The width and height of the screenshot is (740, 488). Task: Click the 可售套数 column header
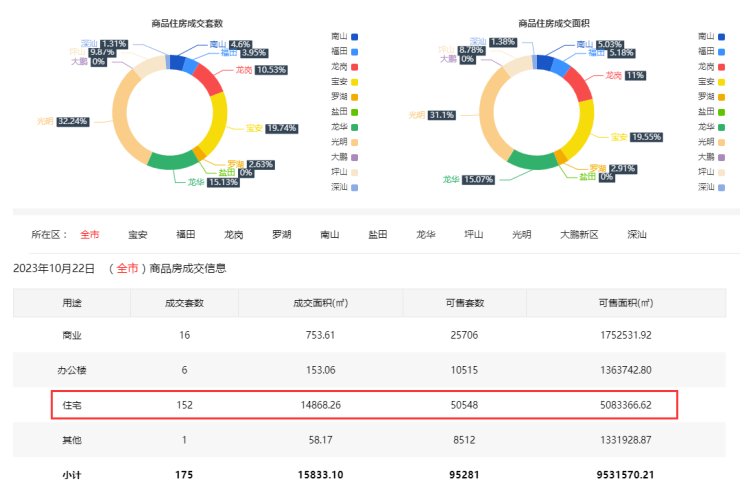(464, 302)
